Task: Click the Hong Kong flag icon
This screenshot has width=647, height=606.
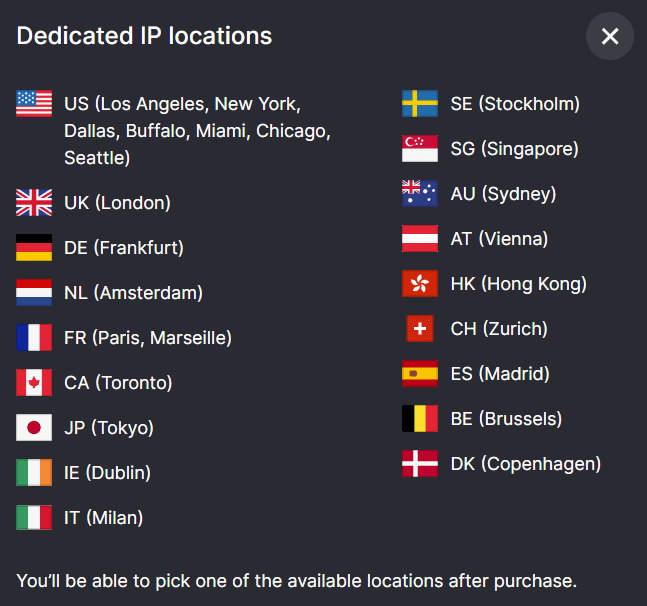Action: pos(420,283)
